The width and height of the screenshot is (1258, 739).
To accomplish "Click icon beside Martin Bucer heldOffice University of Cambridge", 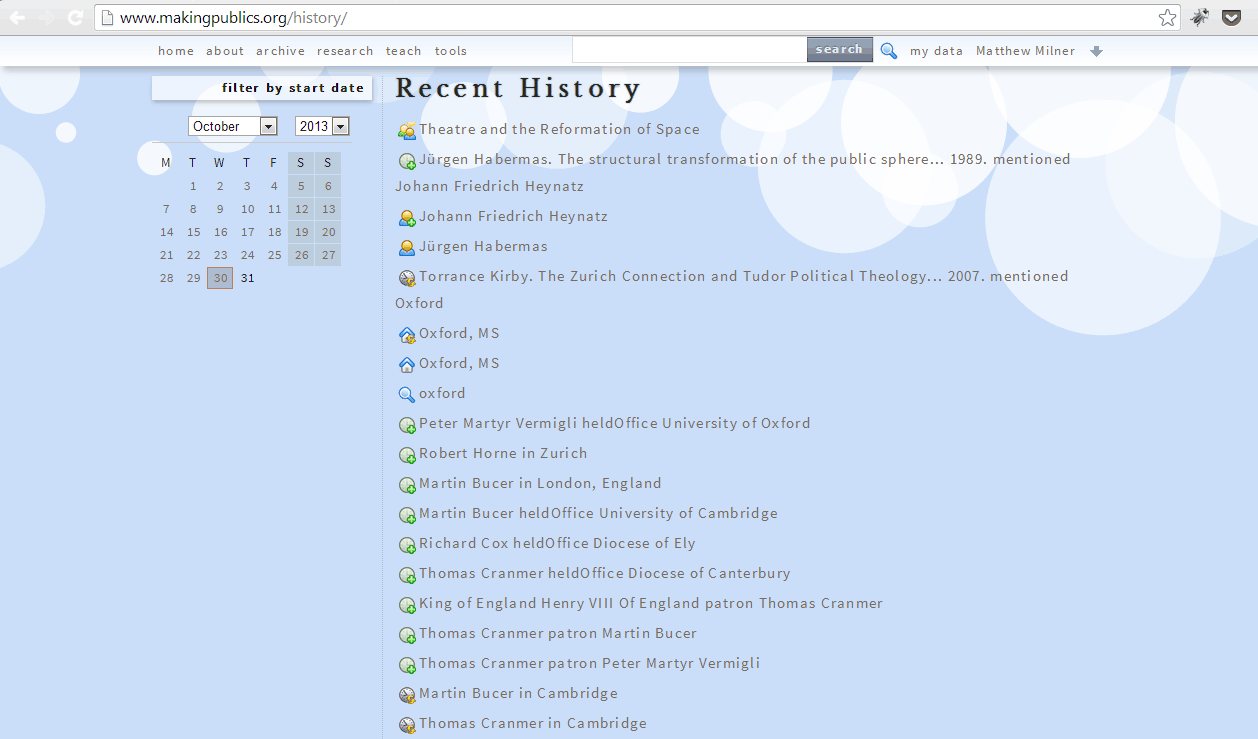I will point(407,515).
